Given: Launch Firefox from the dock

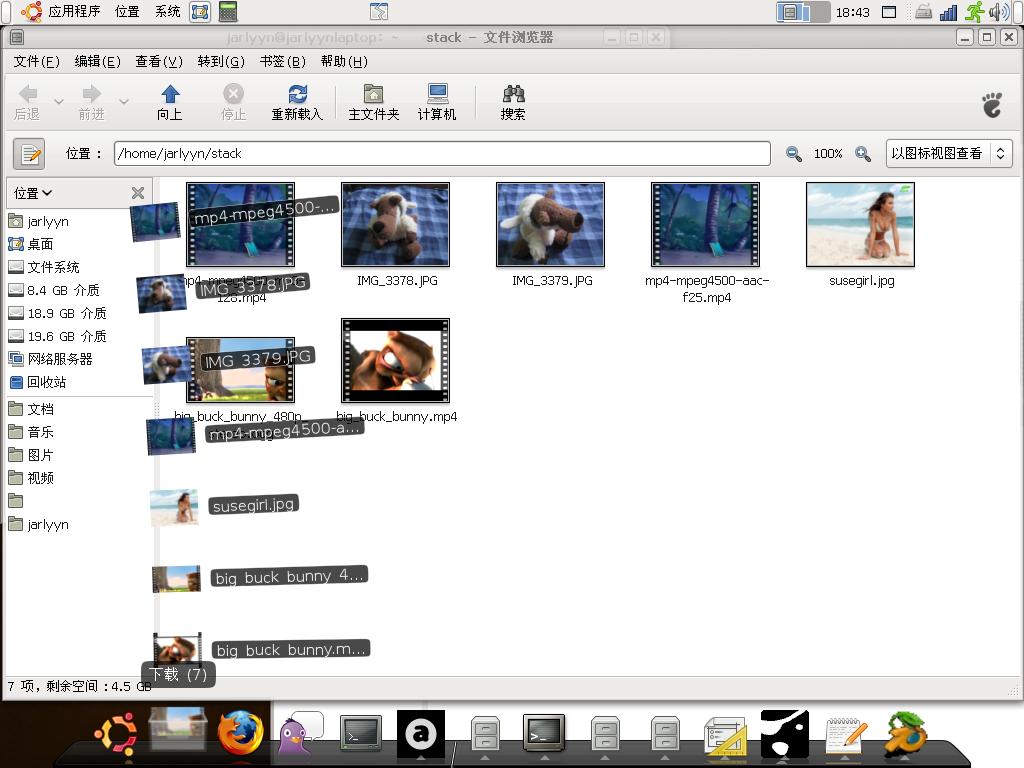Looking at the screenshot, I should [240, 733].
